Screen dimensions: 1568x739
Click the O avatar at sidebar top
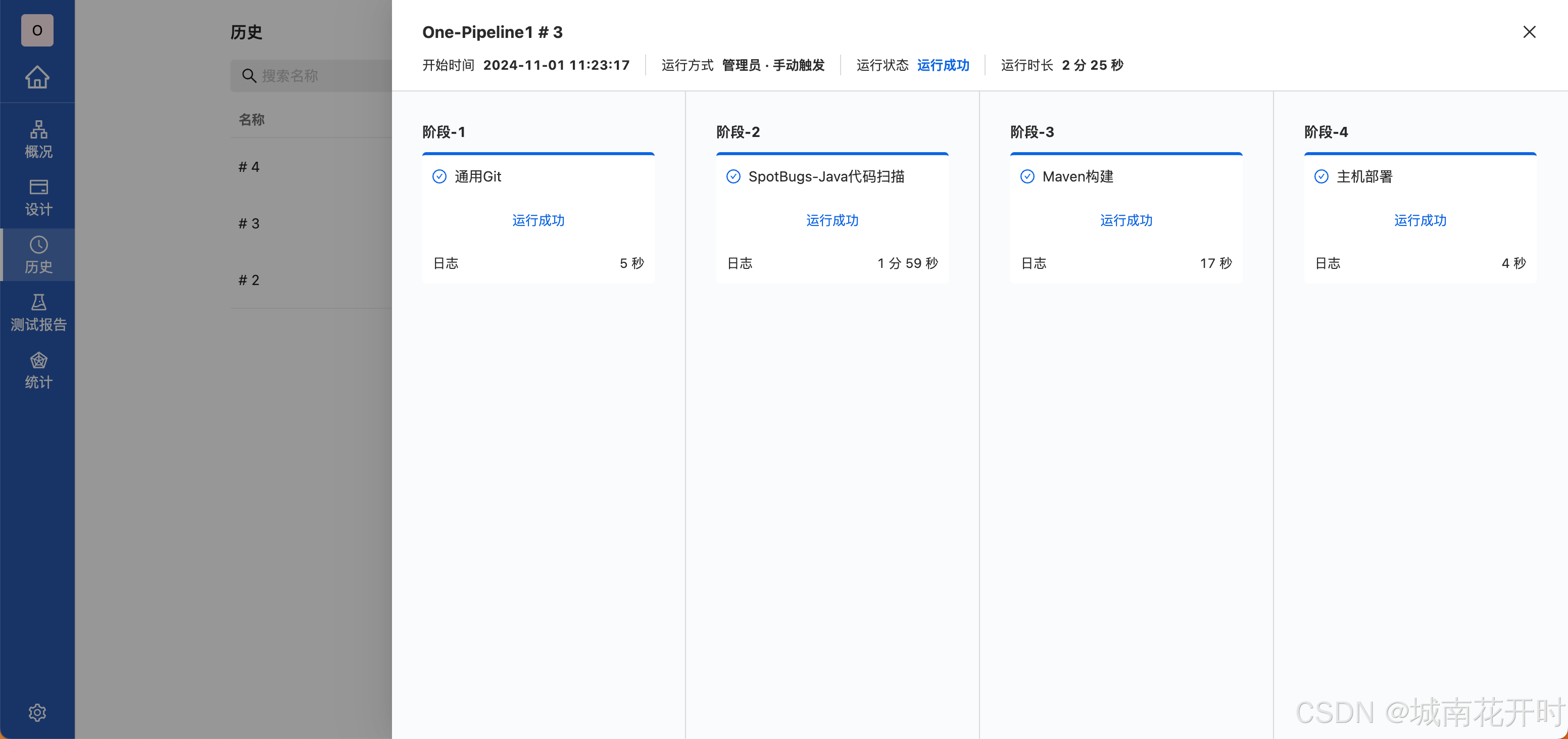coord(37,30)
